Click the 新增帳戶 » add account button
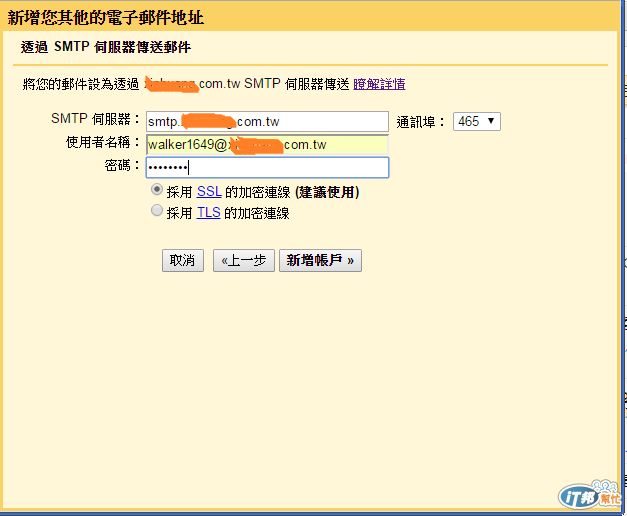Screen dimensions: 627x516 (x=320, y=260)
